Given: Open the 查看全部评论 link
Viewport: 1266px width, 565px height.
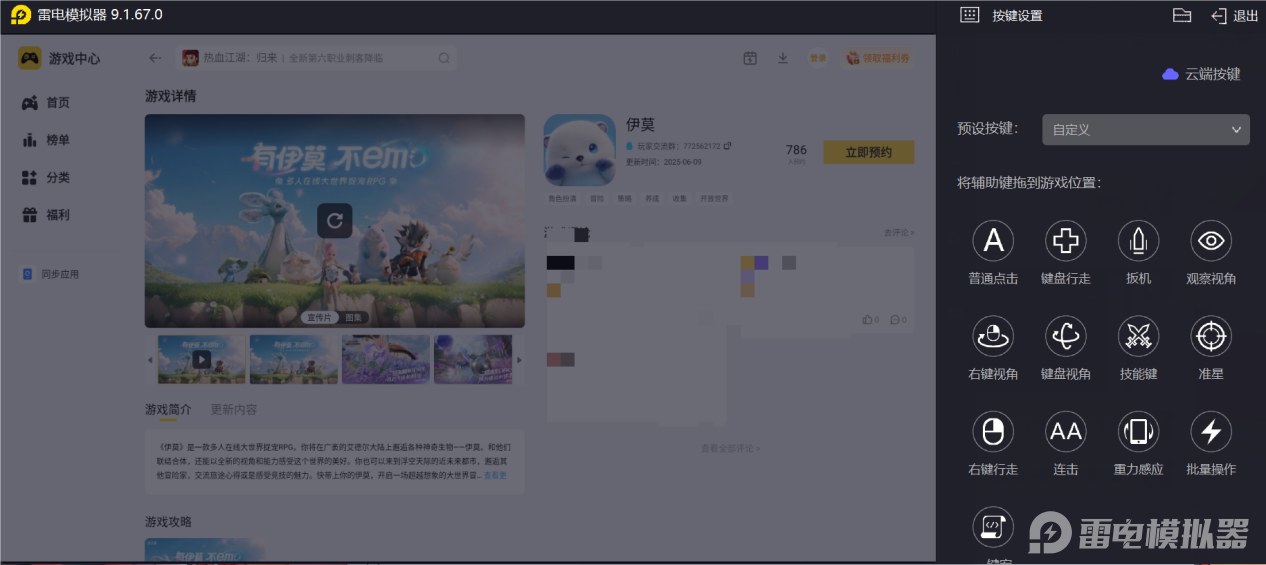Looking at the screenshot, I should point(730,448).
